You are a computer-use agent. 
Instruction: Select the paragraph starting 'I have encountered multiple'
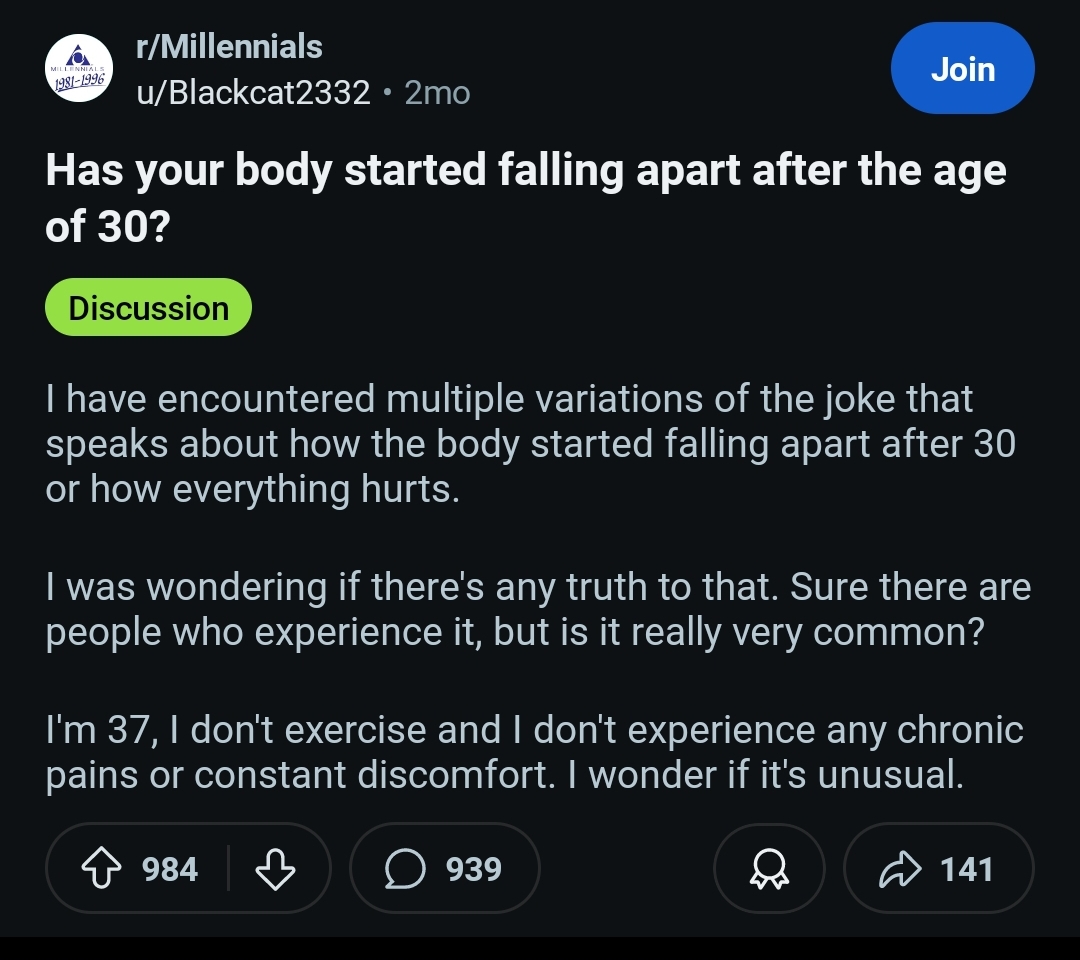tap(530, 444)
